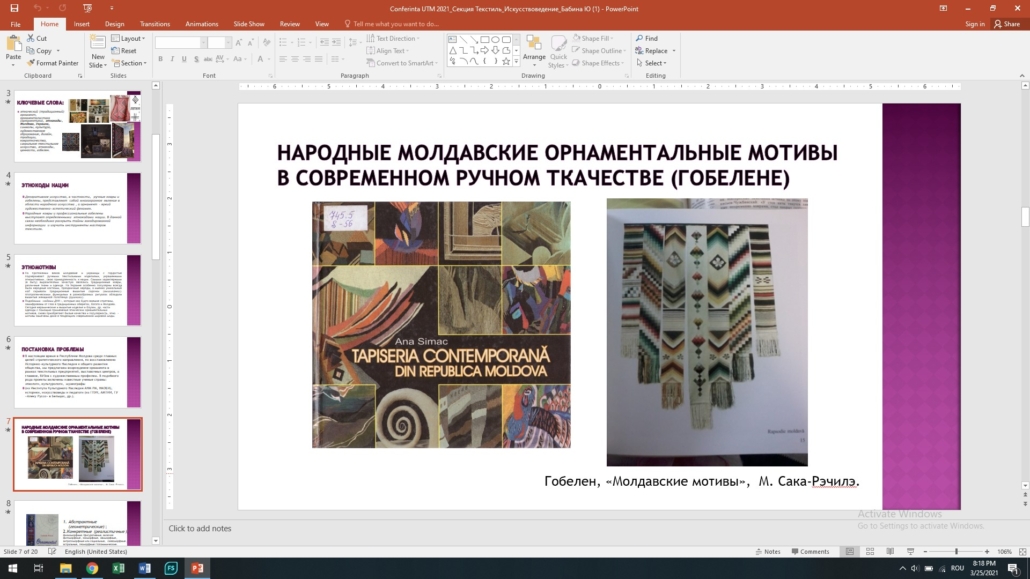Open the Layout dropdown
This screenshot has width=1030, height=579.
point(128,38)
